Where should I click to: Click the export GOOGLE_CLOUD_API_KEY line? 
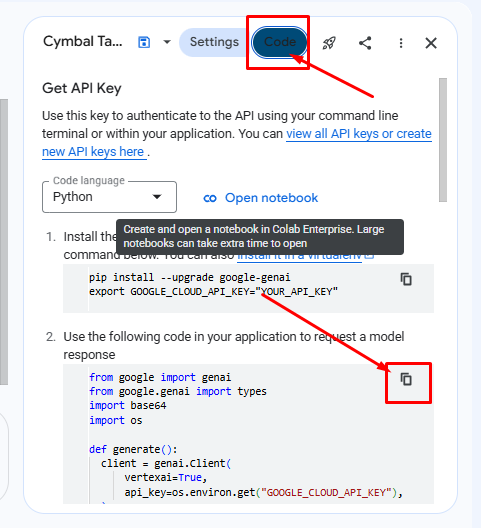point(213,291)
